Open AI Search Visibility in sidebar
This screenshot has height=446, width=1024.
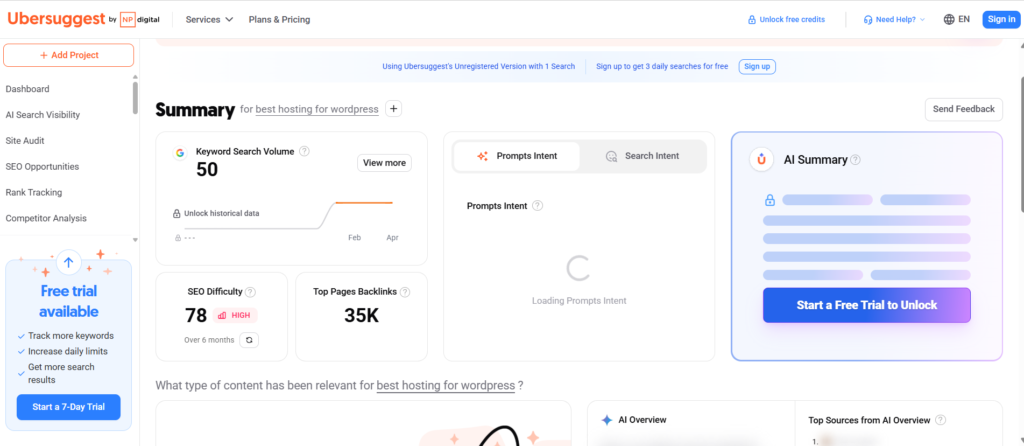click(42, 115)
